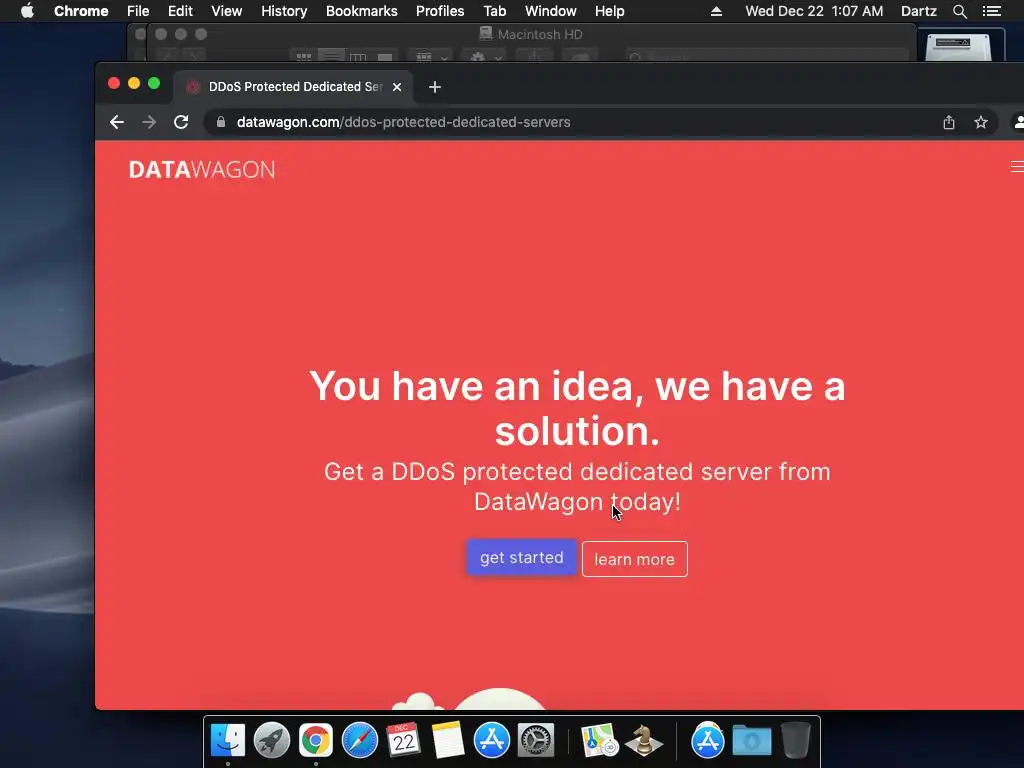Image resolution: width=1024 pixels, height=768 pixels.
Task: Open System Preferences from the dock
Action: (536, 741)
